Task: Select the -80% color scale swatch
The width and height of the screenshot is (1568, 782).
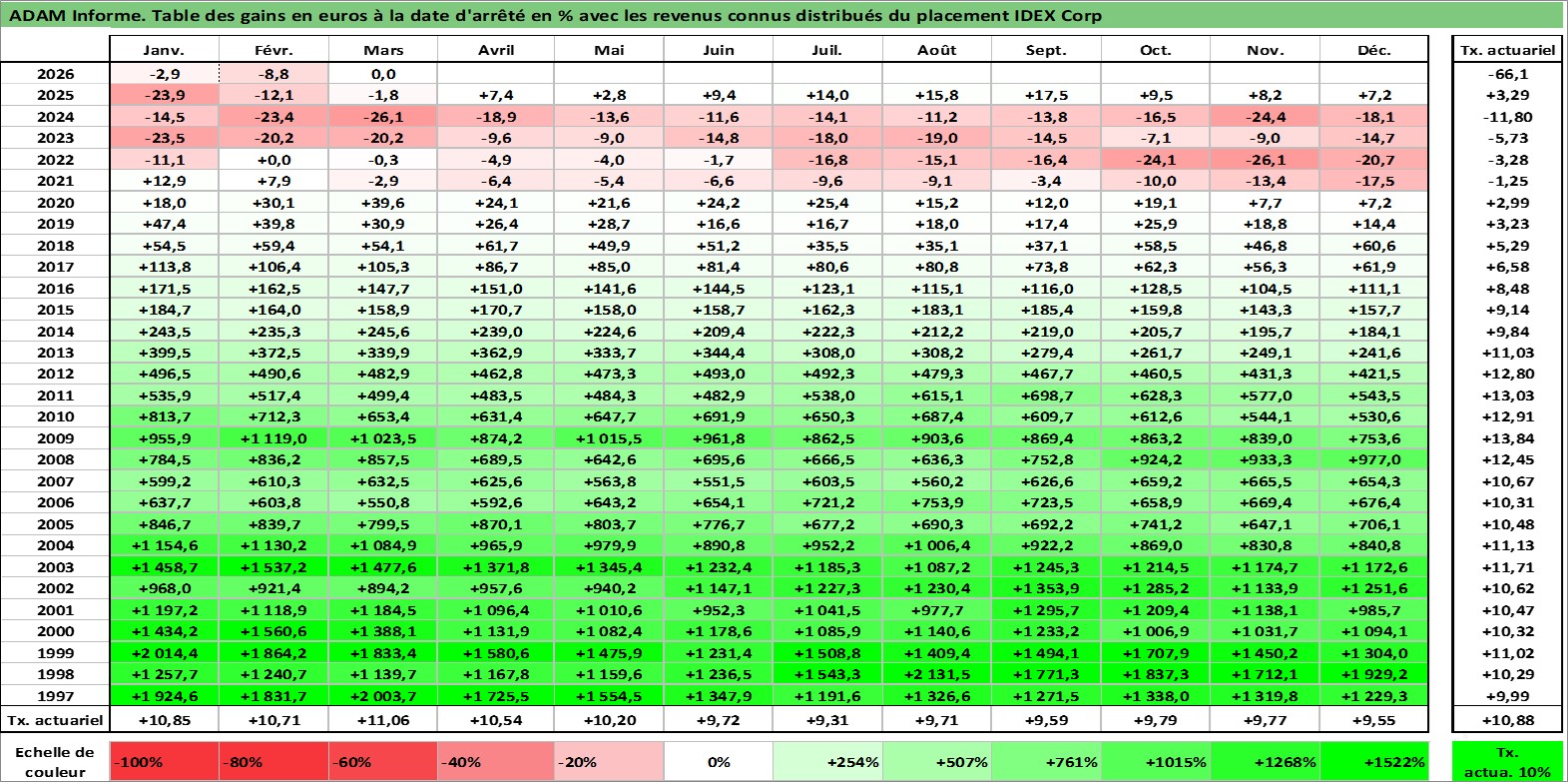Action: (x=273, y=761)
